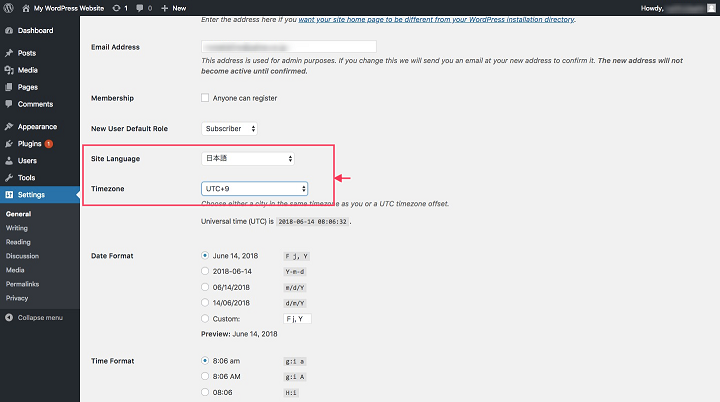Click the Collapse menu label
Viewport: 720px width, 402px height.
[40, 317]
